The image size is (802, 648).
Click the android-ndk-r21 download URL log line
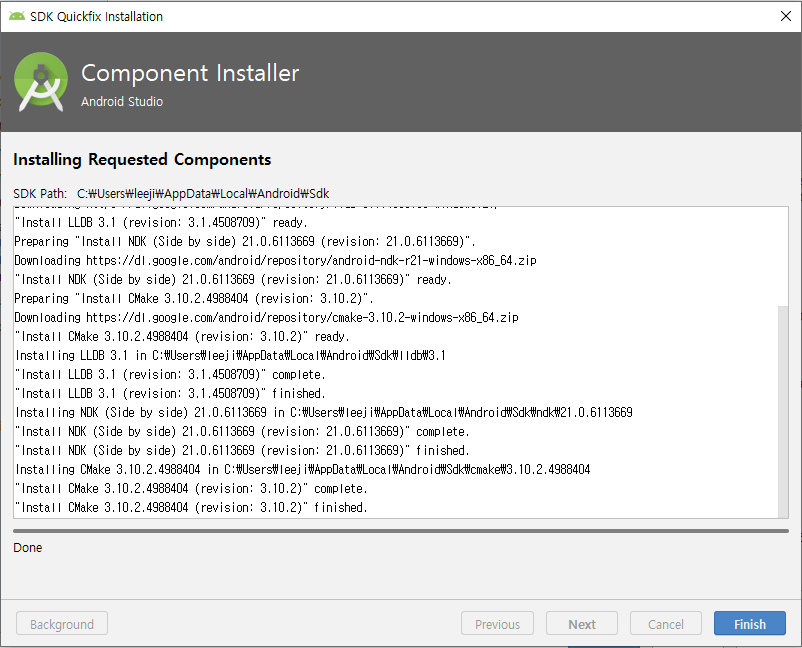[276, 260]
